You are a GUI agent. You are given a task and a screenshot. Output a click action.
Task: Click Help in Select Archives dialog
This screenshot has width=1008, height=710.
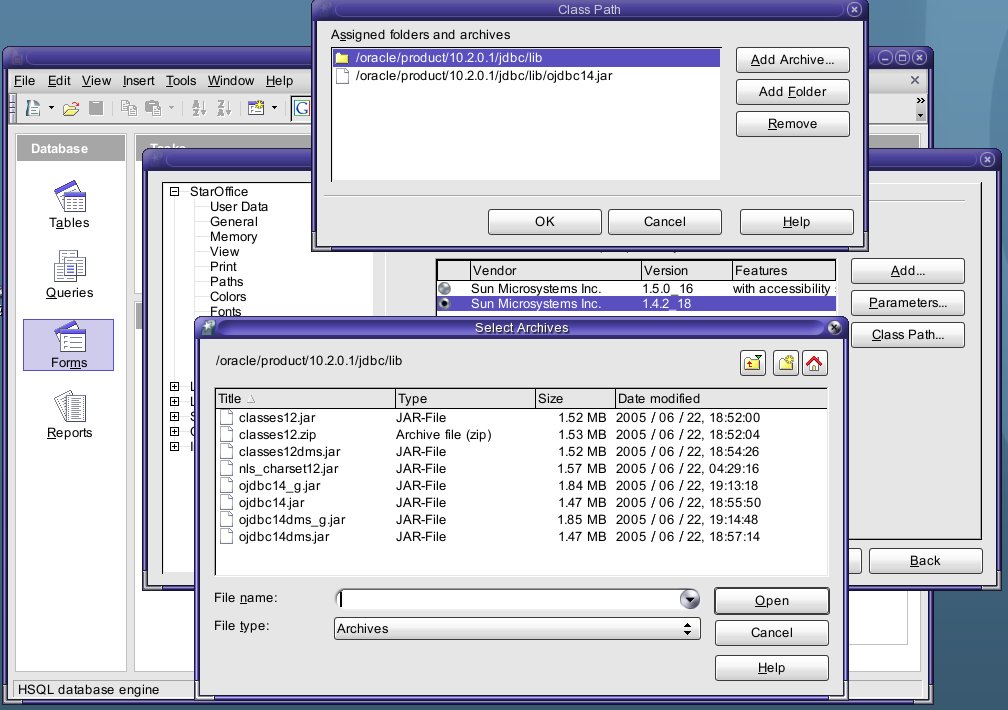pyautogui.click(x=771, y=668)
